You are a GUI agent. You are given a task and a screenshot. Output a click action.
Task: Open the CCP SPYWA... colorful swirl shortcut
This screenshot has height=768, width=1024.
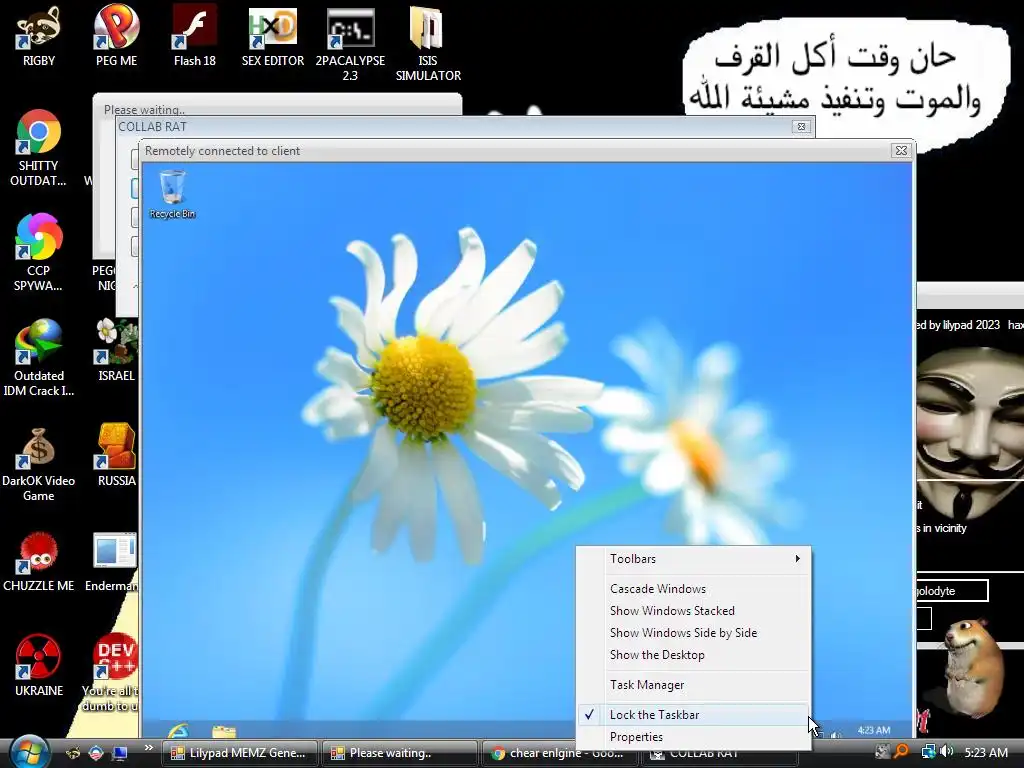click(x=39, y=252)
